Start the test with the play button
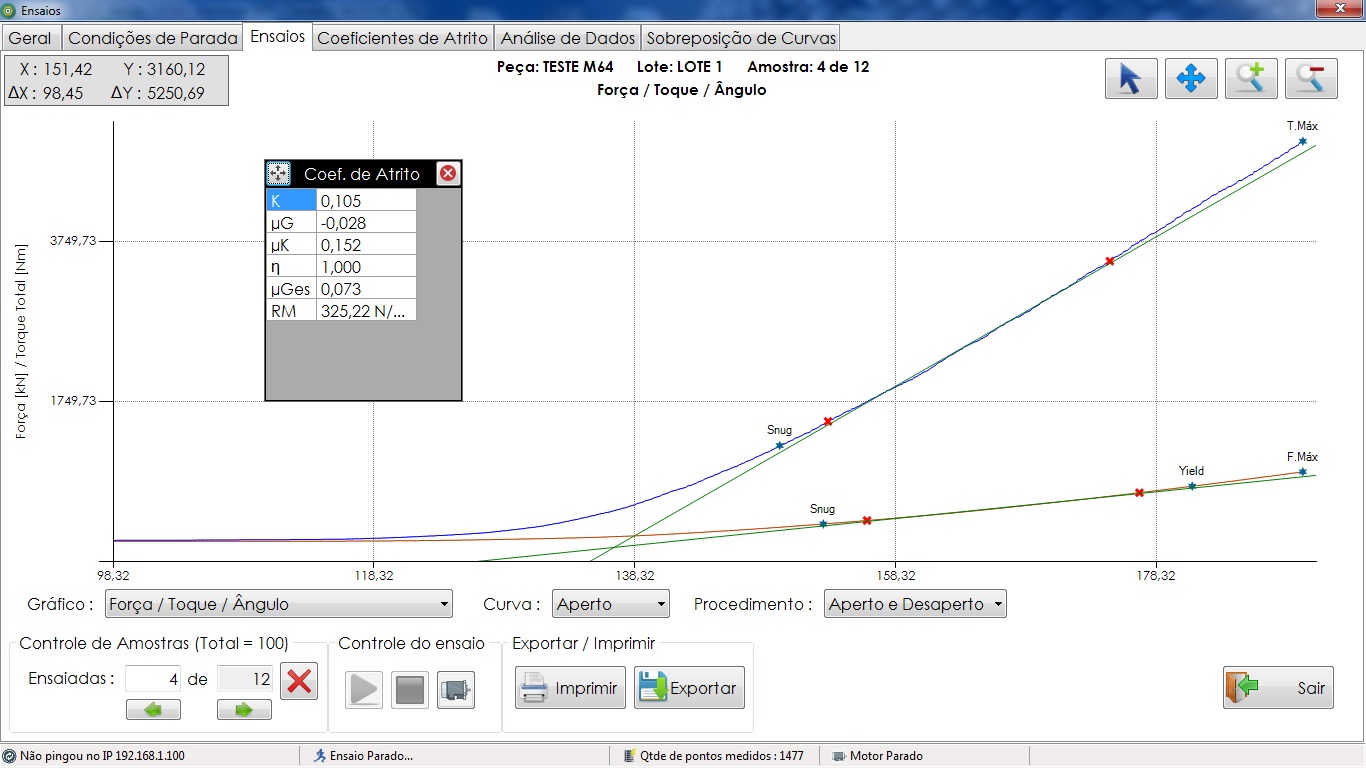 coord(364,690)
